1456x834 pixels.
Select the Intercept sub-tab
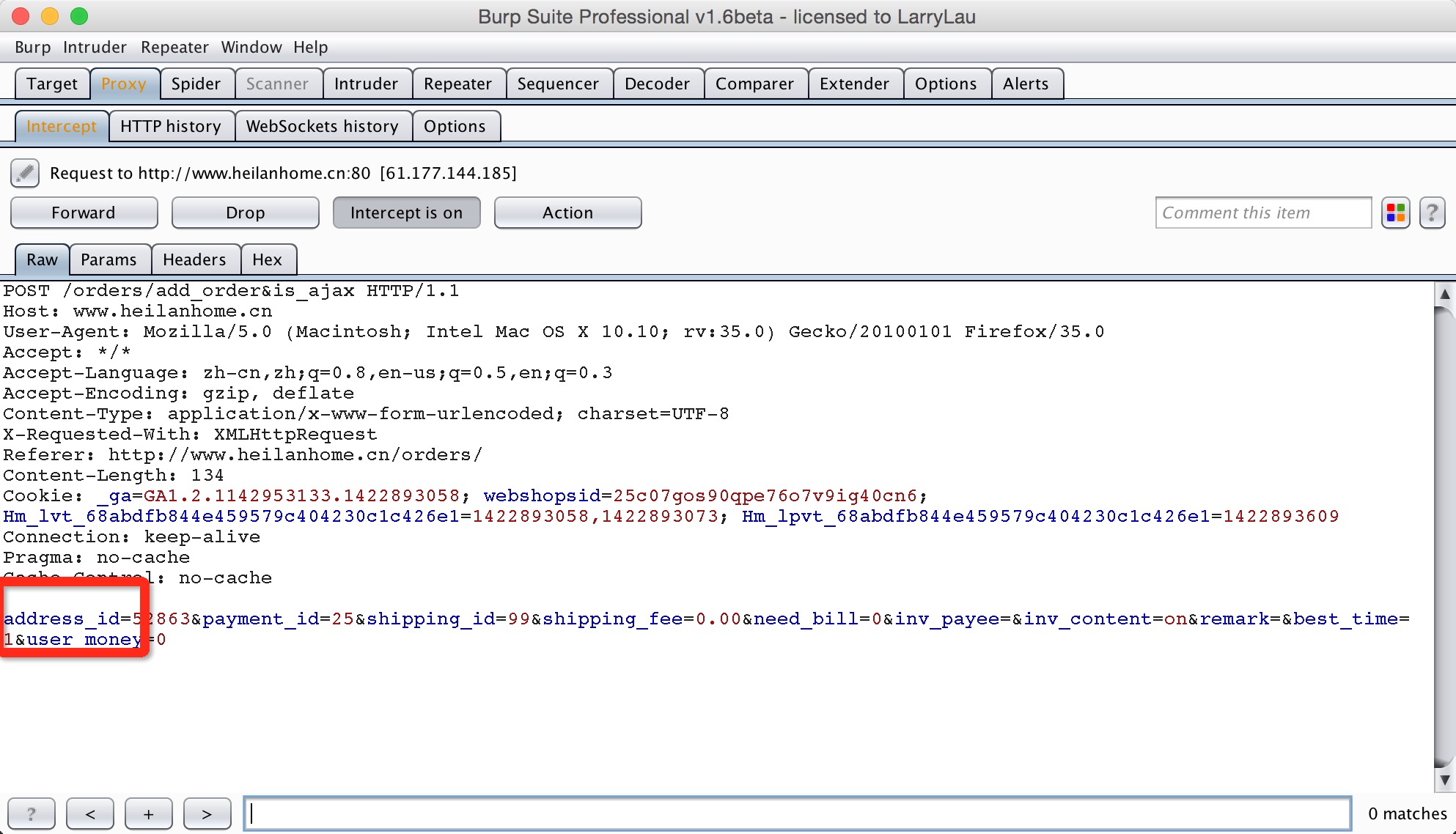(x=62, y=126)
